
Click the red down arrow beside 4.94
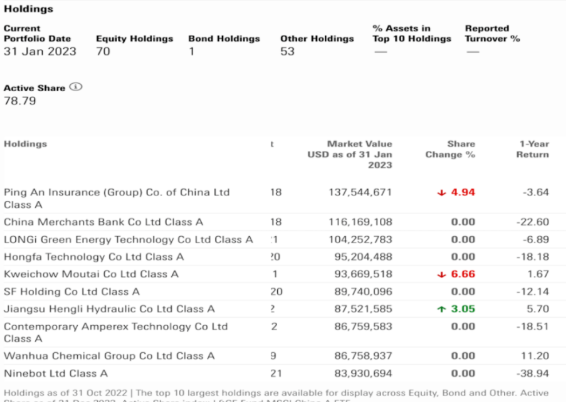(441, 193)
